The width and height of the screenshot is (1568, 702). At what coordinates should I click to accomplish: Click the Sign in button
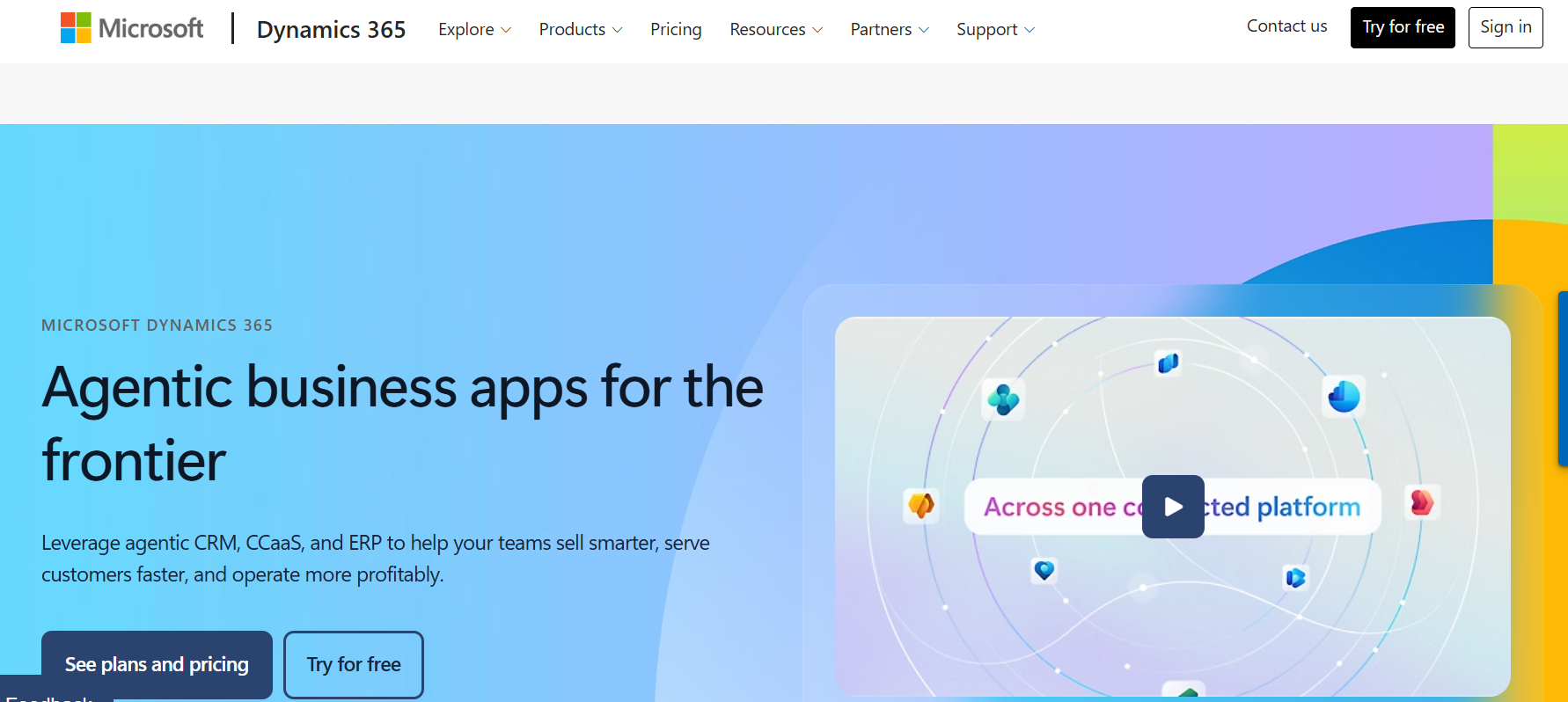click(1506, 27)
